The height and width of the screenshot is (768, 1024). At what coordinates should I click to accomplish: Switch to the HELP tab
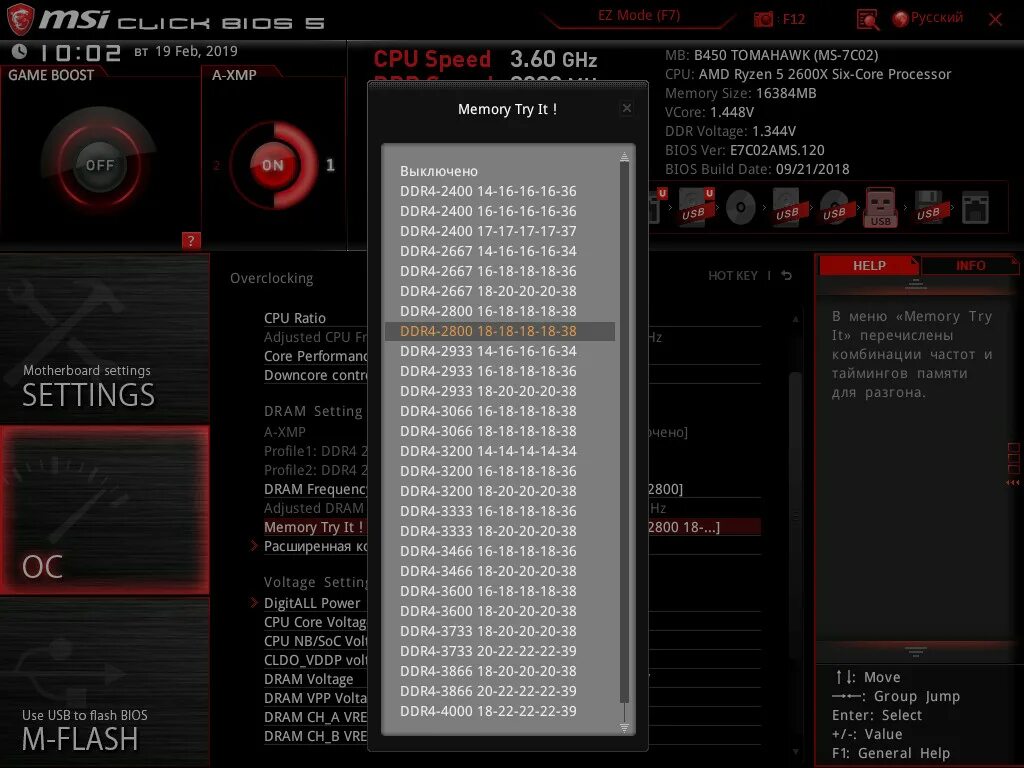coord(869,266)
